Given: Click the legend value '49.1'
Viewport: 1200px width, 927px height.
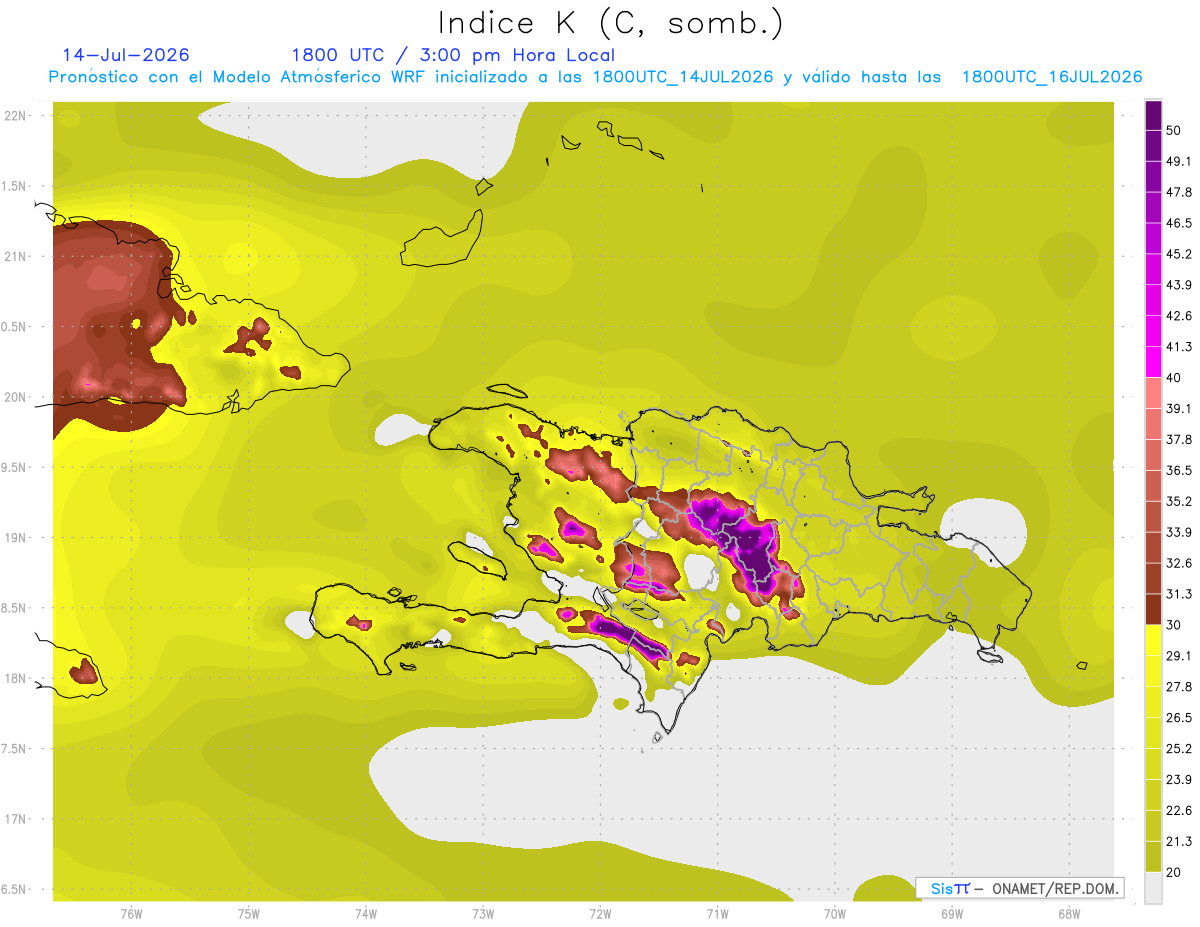Looking at the screenshot, I should click(x=1180, y=161).
